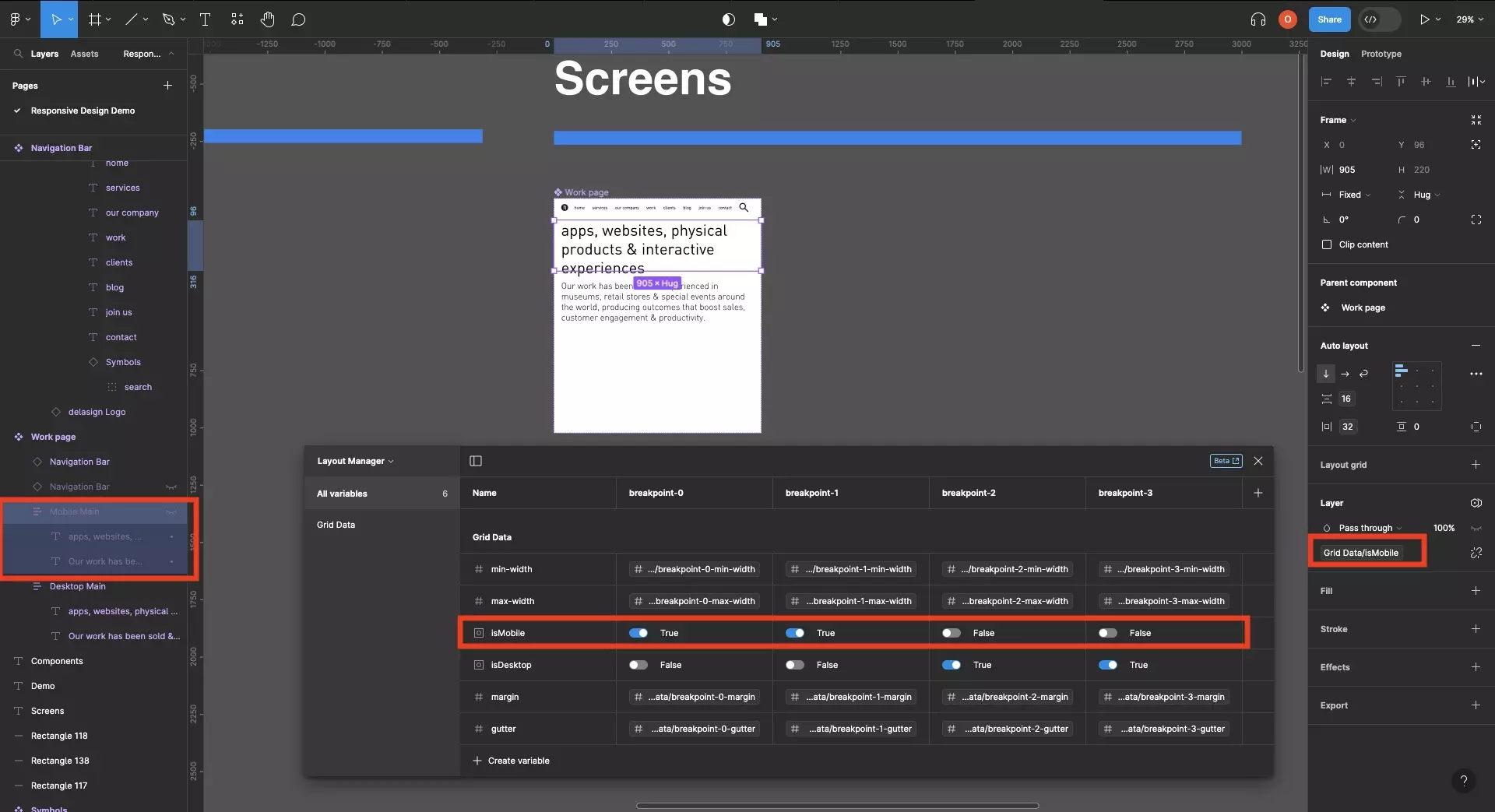The height and width of the screenshot is (812, 1495).
Task: Toggle visibility of Mobile Main layer
Action: (x=171, y=512)
